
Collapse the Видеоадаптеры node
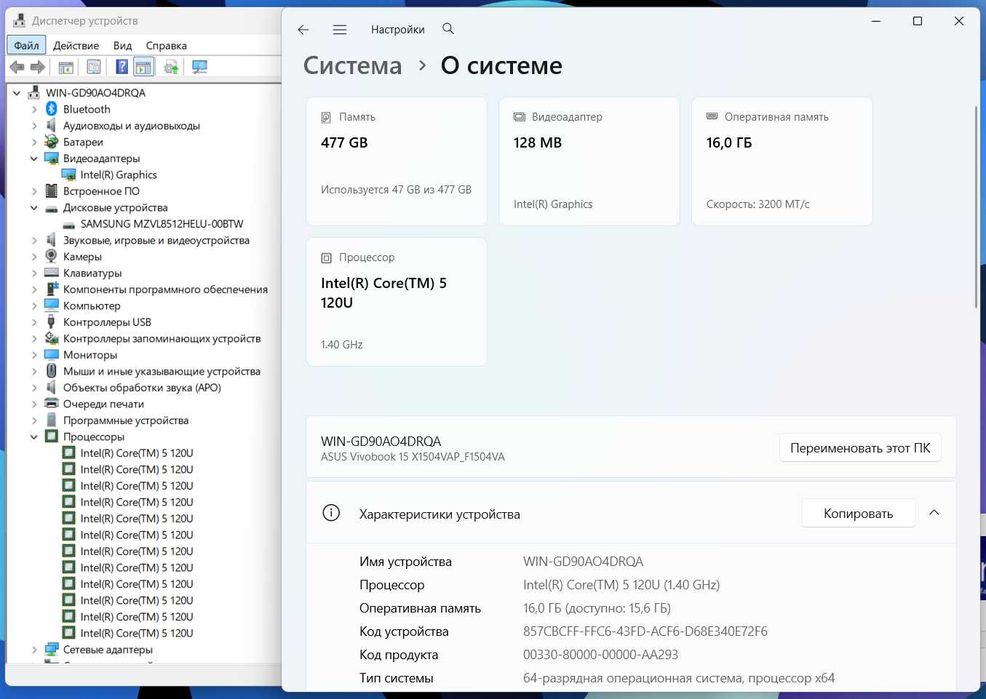[x=34, y=158]
